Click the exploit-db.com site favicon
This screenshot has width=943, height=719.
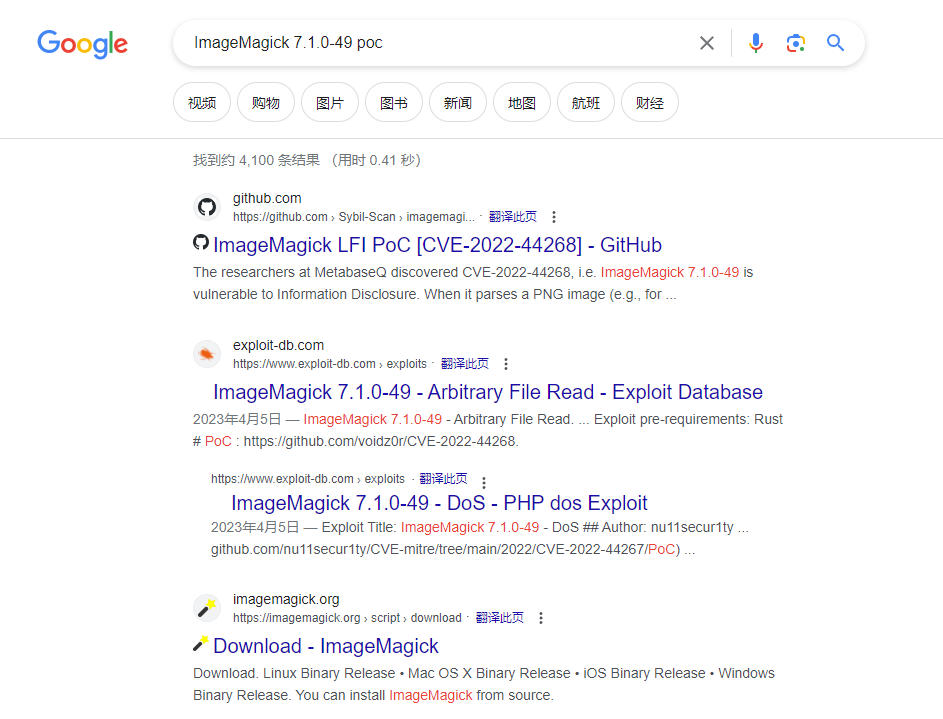click(207, 354)
